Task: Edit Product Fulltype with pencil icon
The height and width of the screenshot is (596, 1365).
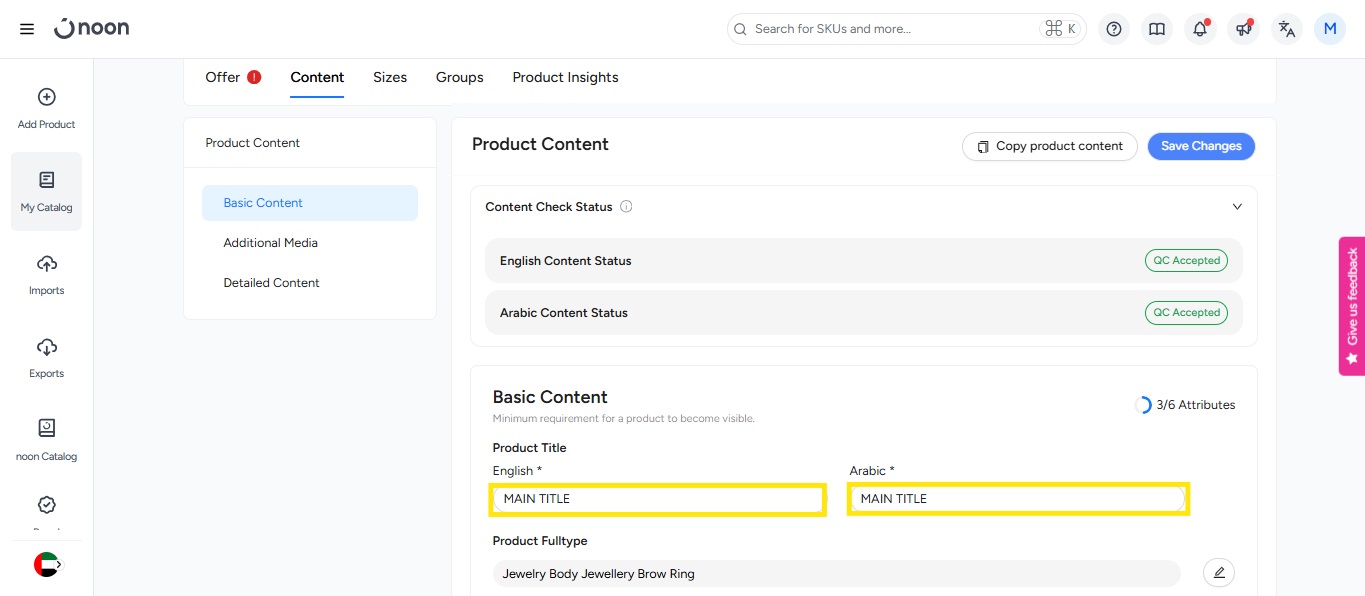Action: 1218,573
